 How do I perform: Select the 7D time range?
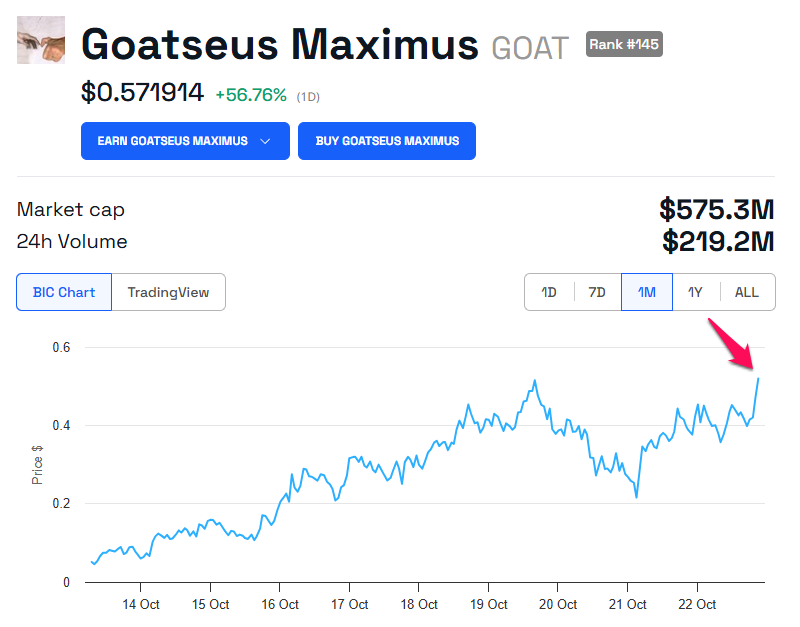[597, 292]
